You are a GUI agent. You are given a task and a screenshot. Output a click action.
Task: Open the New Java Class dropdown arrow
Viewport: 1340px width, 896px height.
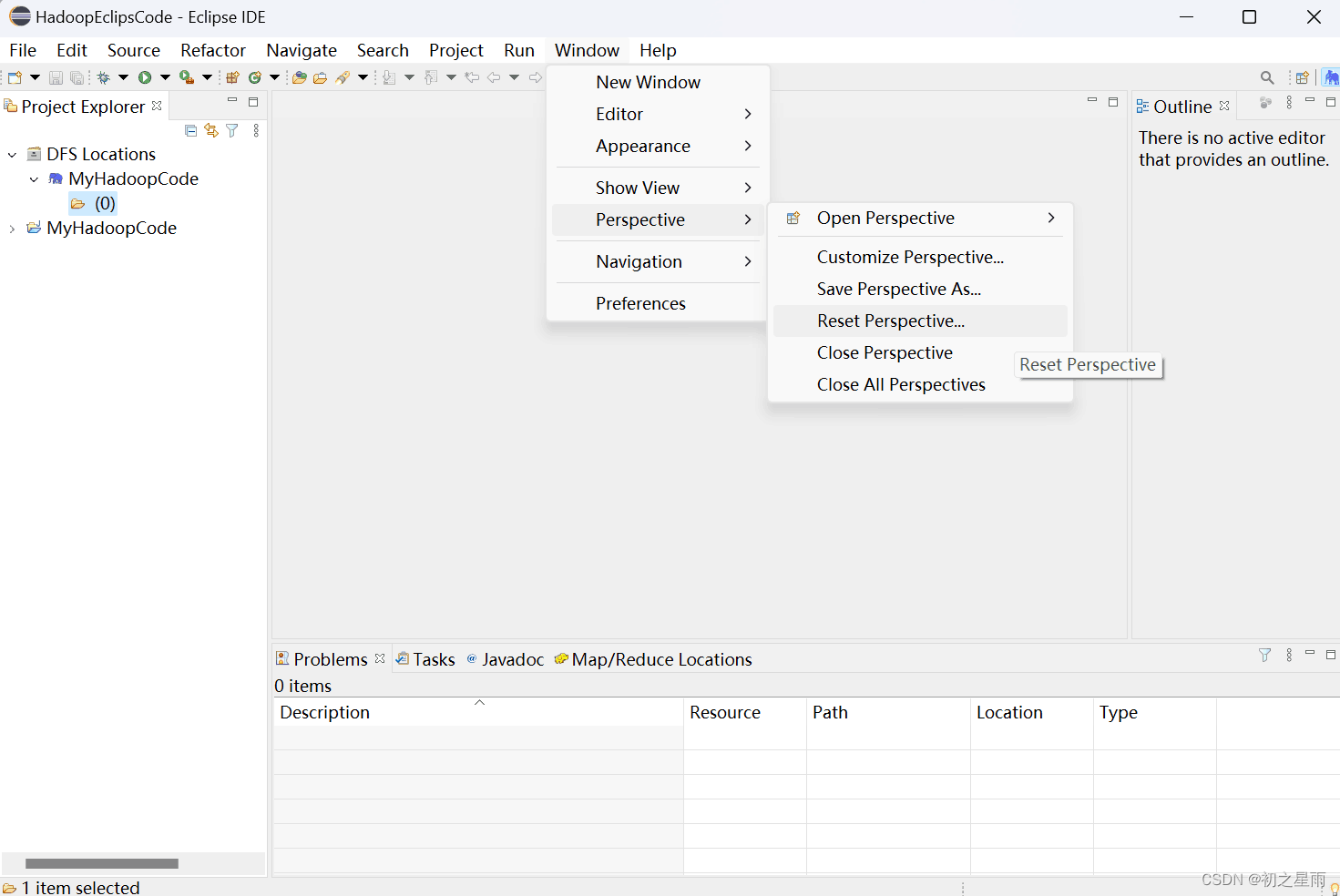274,77
